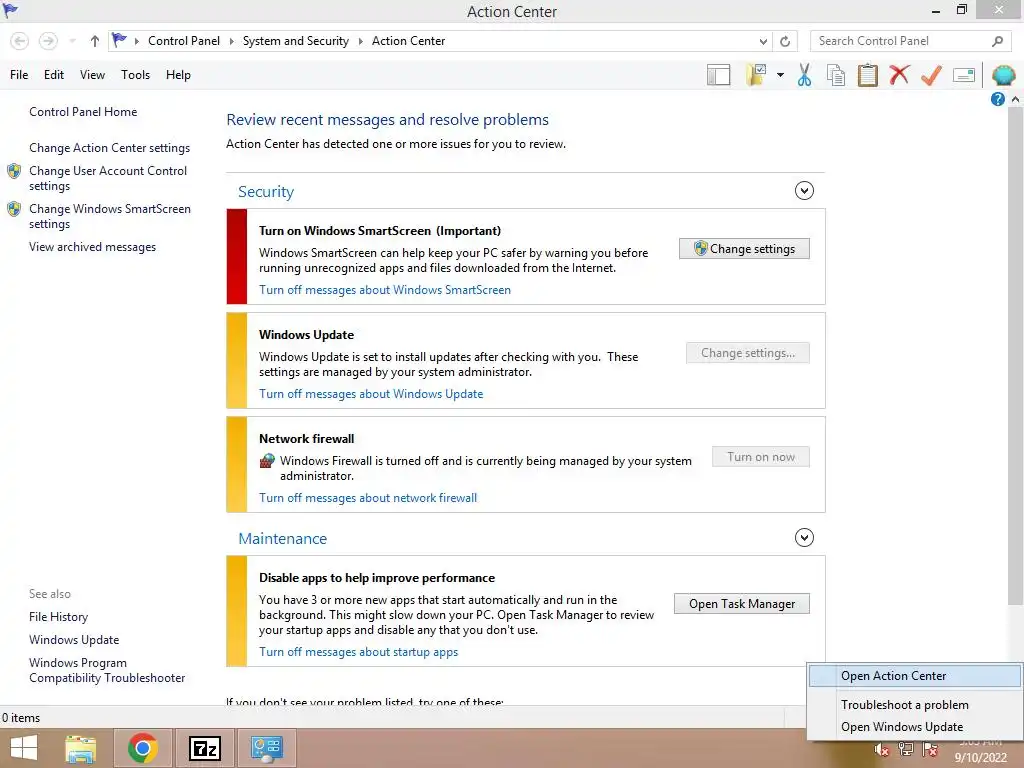This screenshot has width=1024, height=768.
Task: Open the Edit menu
Action: (x=54, y=75)
